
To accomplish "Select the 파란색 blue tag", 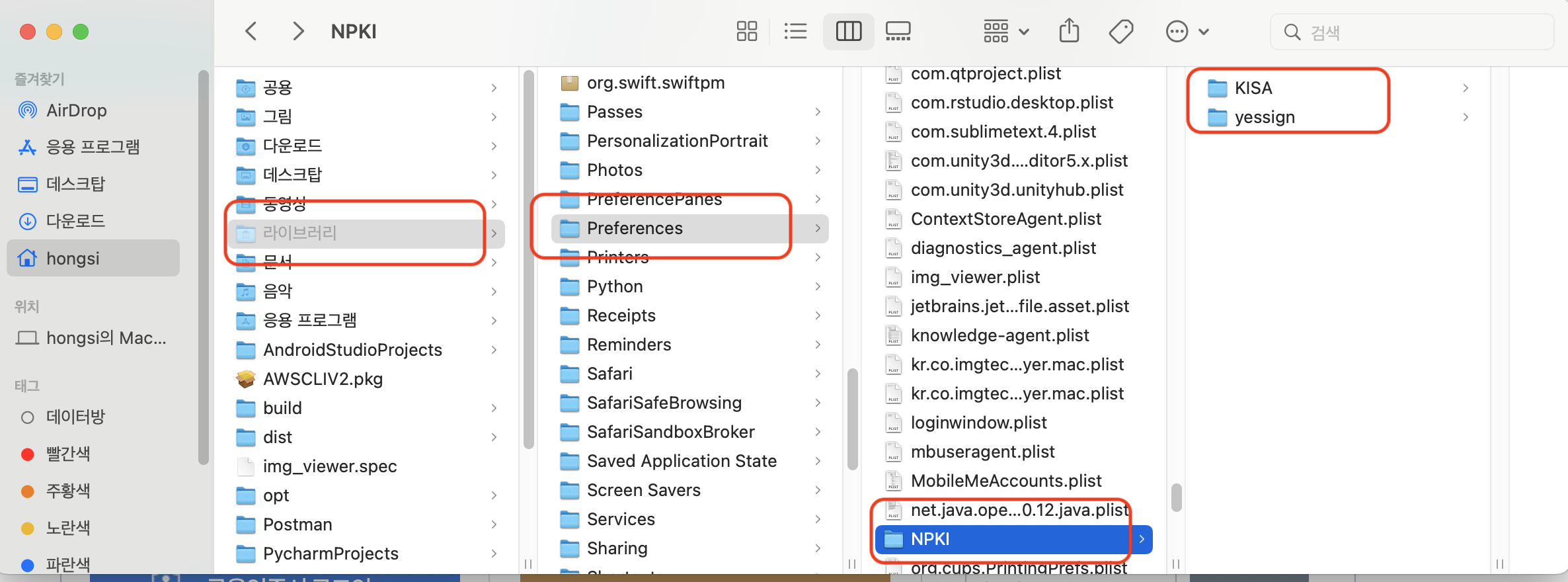I will click(56, 565).
